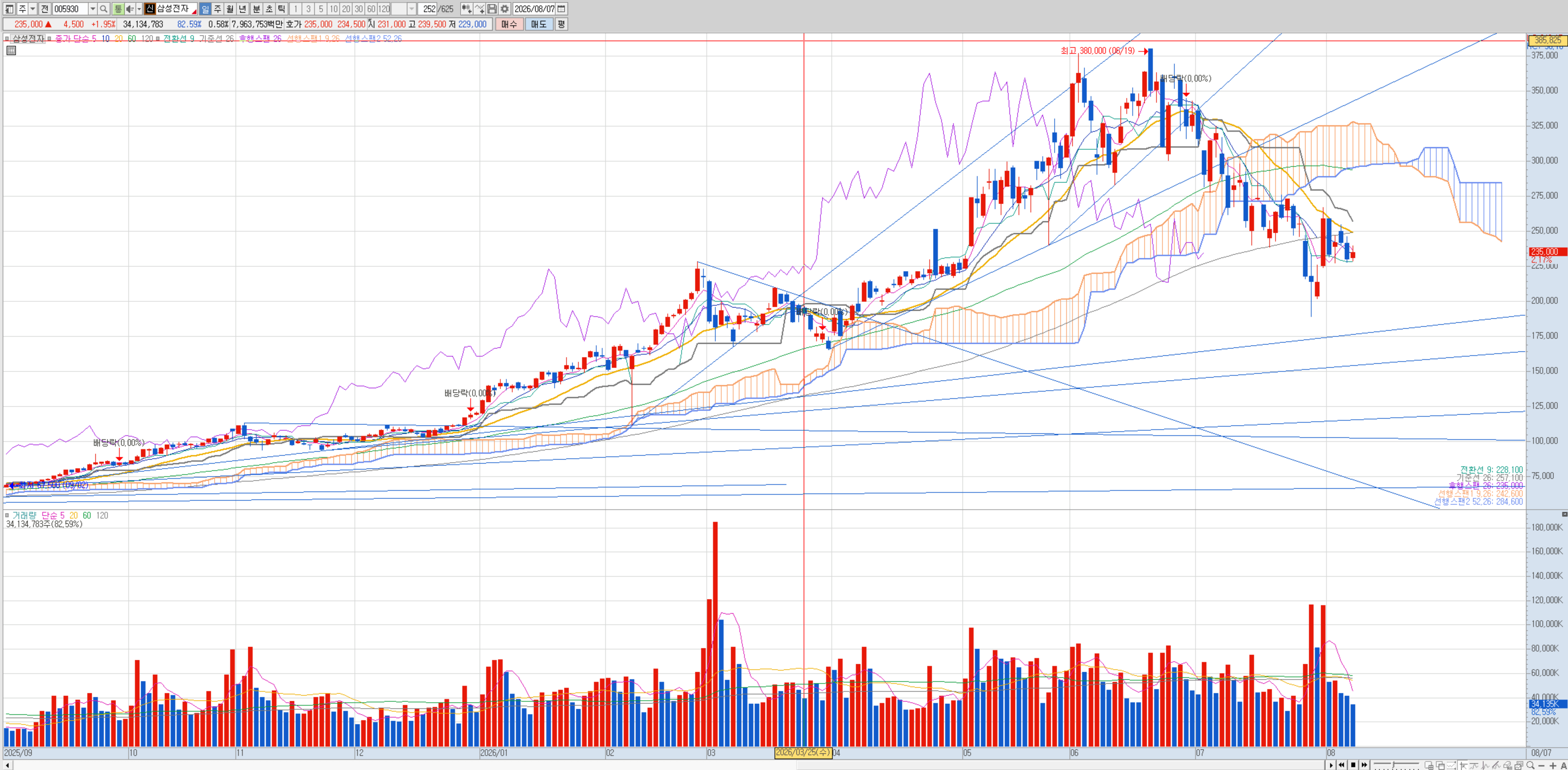Screen dimensions: 1568x770
Task: Toggle the green 통 button
Action: pyautogui.click(x=118, y=8)
